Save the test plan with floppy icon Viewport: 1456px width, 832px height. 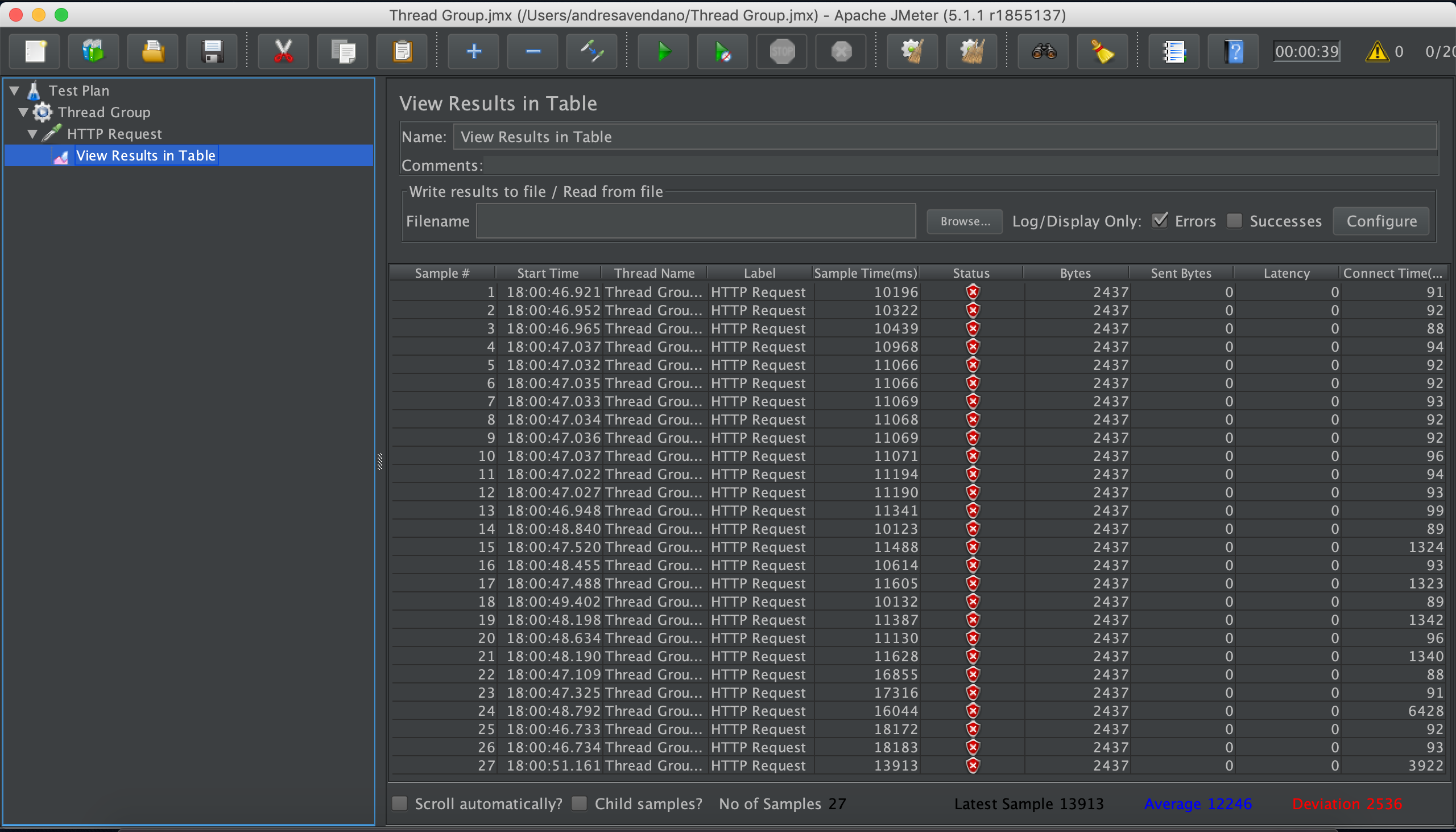pyautogui.click(x=212, y=51)
